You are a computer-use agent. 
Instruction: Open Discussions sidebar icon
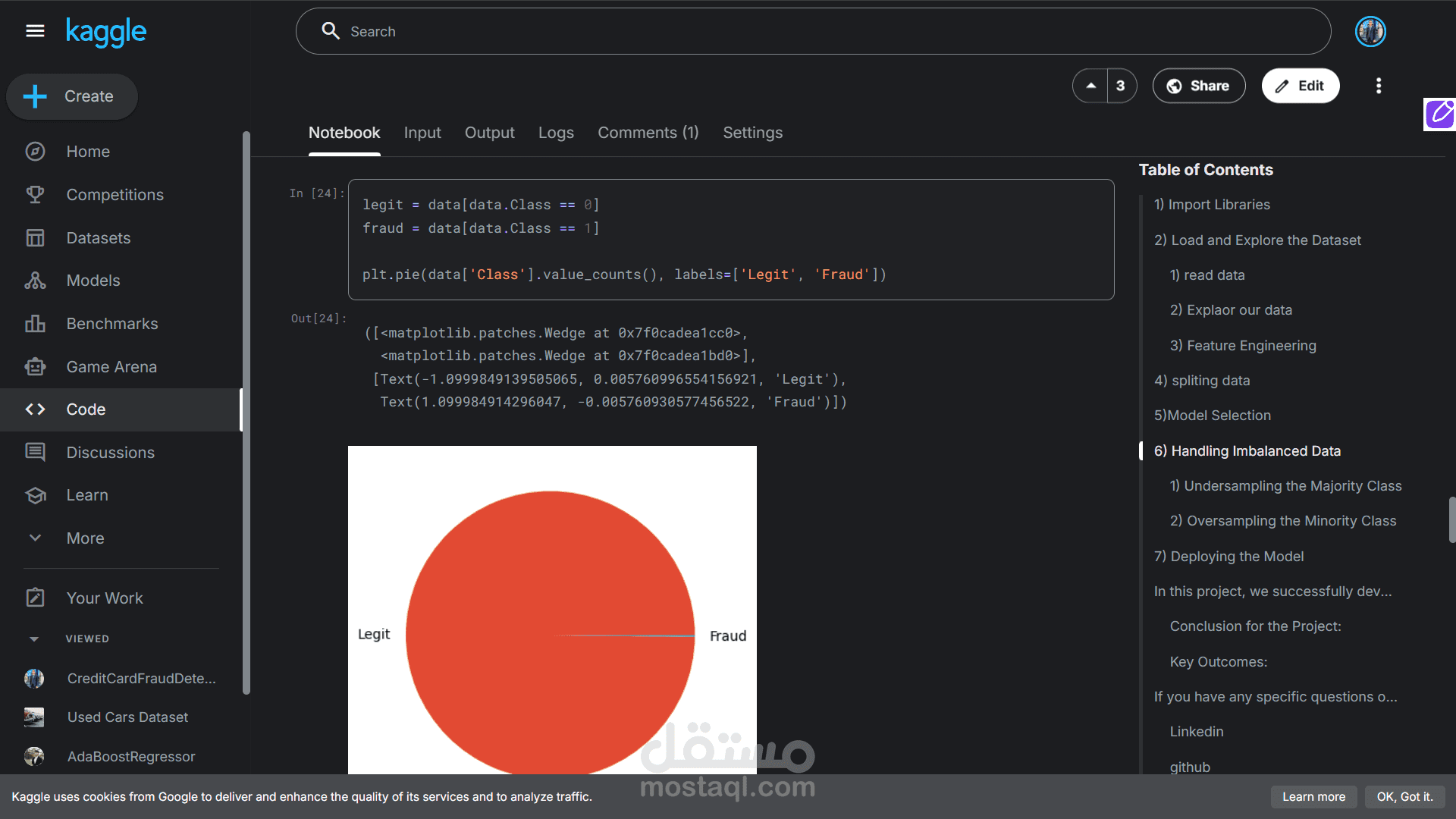pos(35,453)
